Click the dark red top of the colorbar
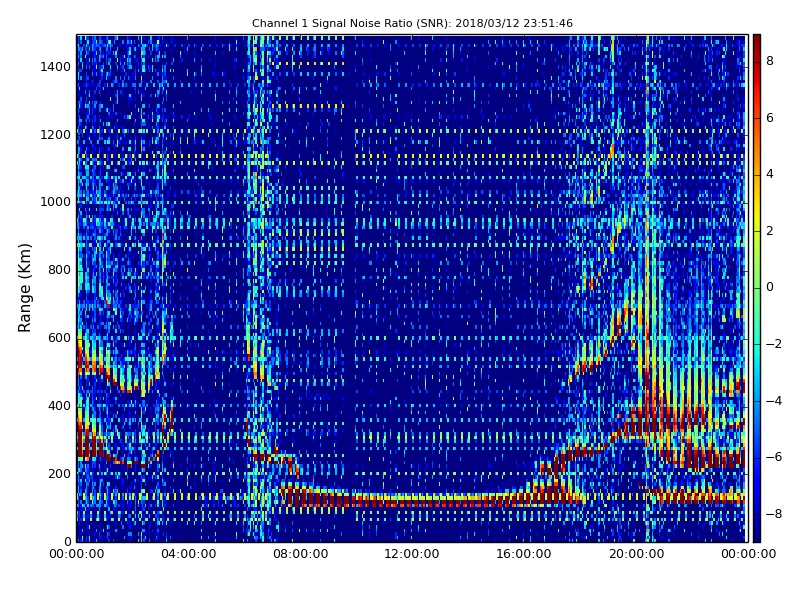Image resolution: width=800 pixels, height=600 pixels. click(x=757, y=43)
